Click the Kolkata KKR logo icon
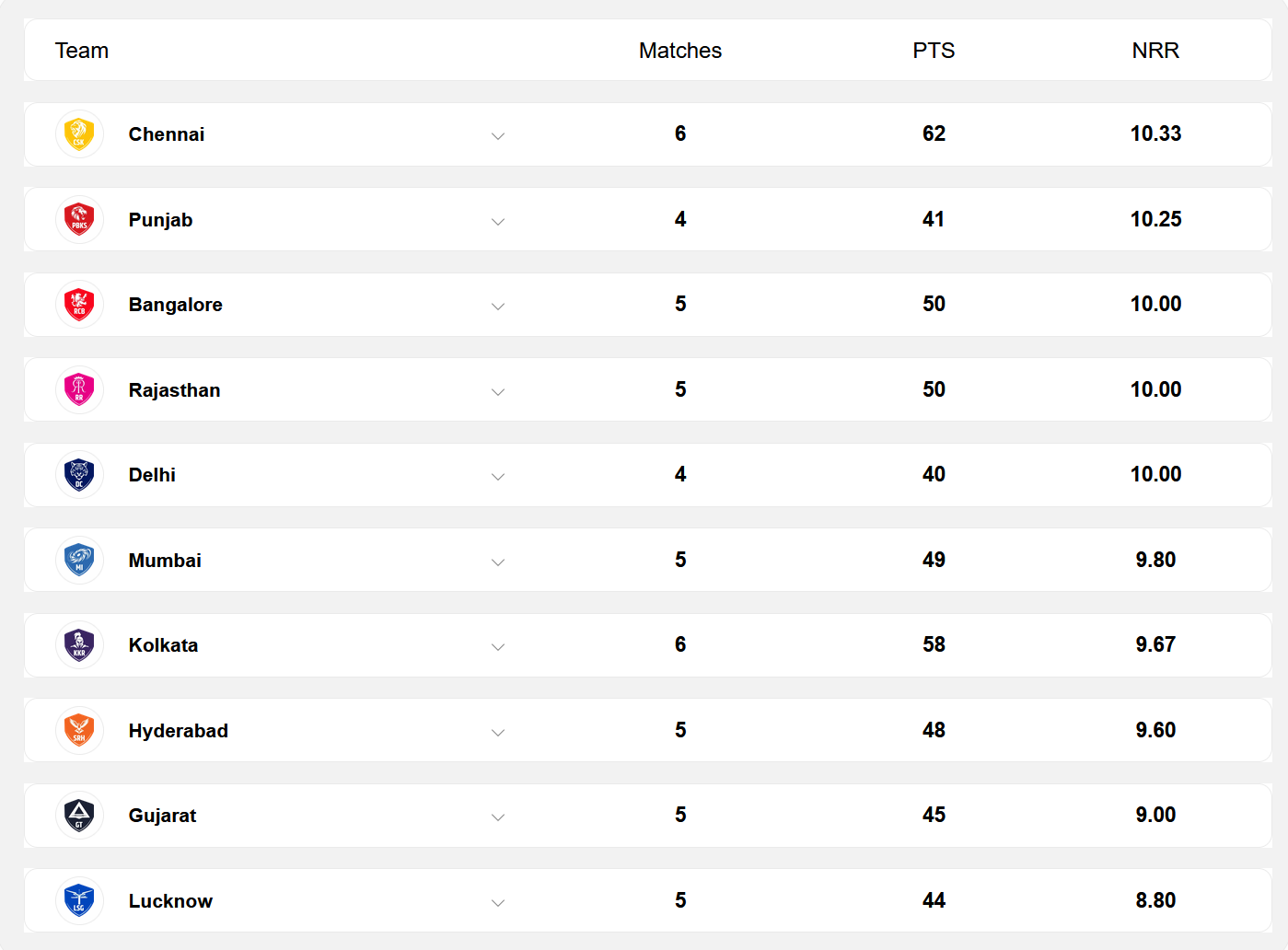This screenshot has width=1288, height=950. [x=79, y=645]
